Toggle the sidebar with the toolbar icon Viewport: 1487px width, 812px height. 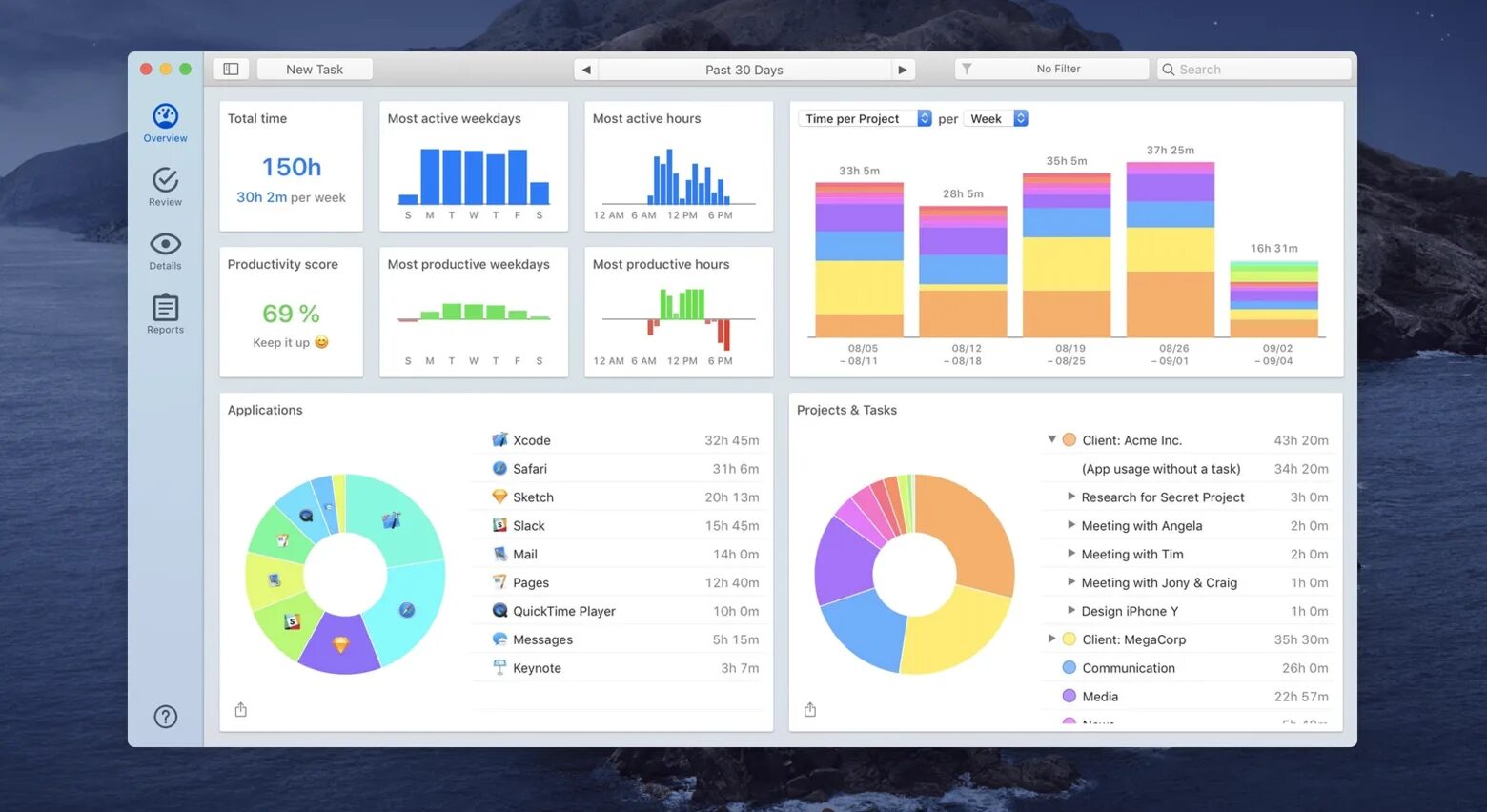231,69
